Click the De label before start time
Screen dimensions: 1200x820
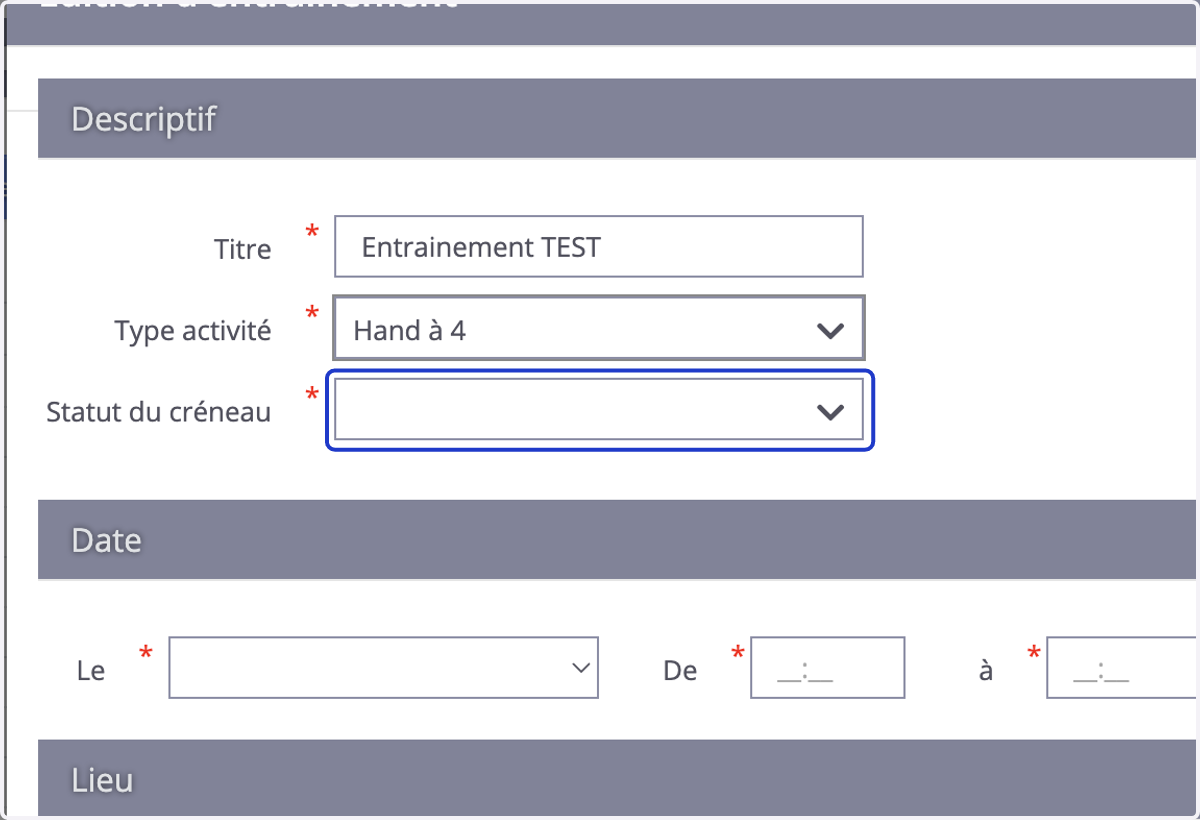point(680,670)
